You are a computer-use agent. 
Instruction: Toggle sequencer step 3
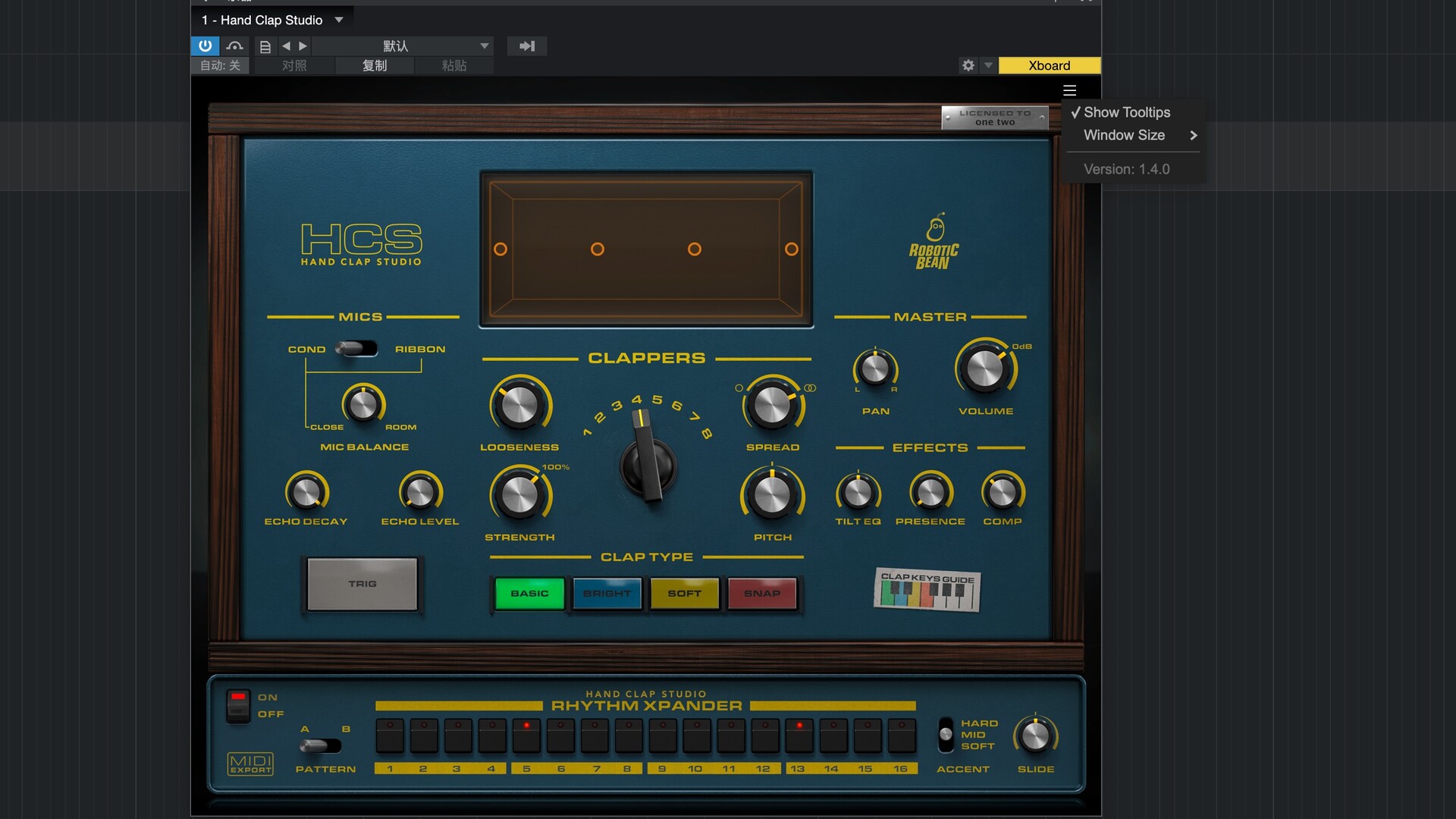458,736
